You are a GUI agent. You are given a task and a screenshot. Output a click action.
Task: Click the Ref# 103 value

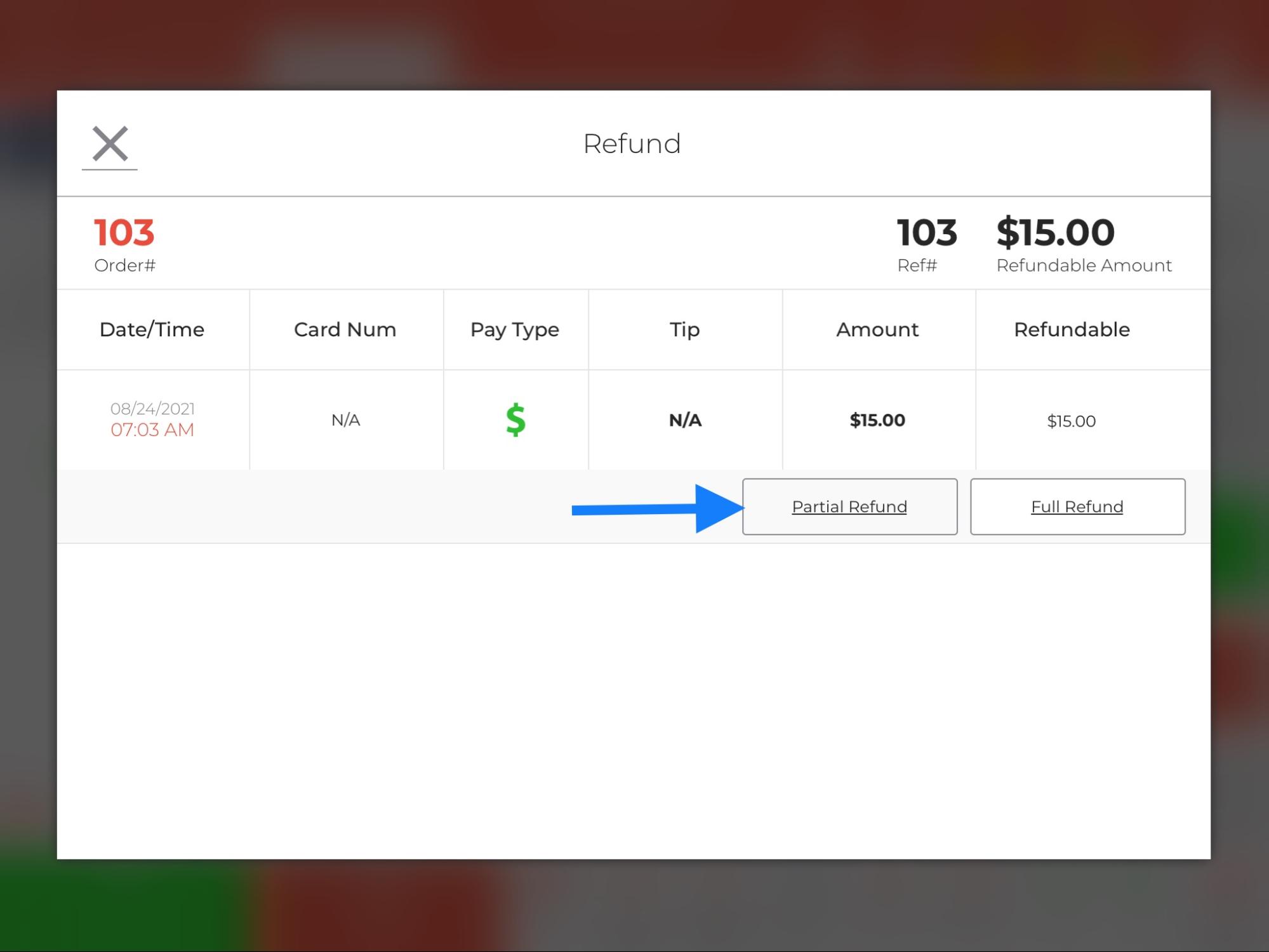click(927, 233)
